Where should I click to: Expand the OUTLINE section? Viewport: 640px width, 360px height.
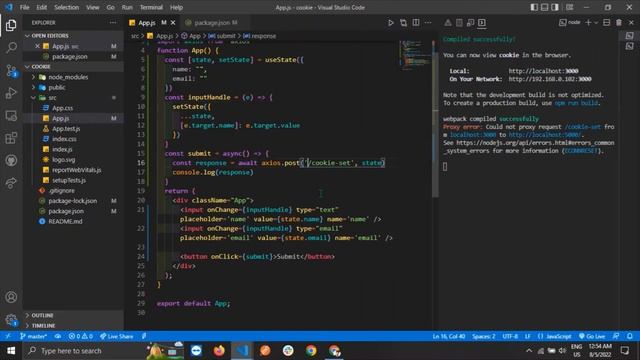pyautogui.click(x=73, y=315)
